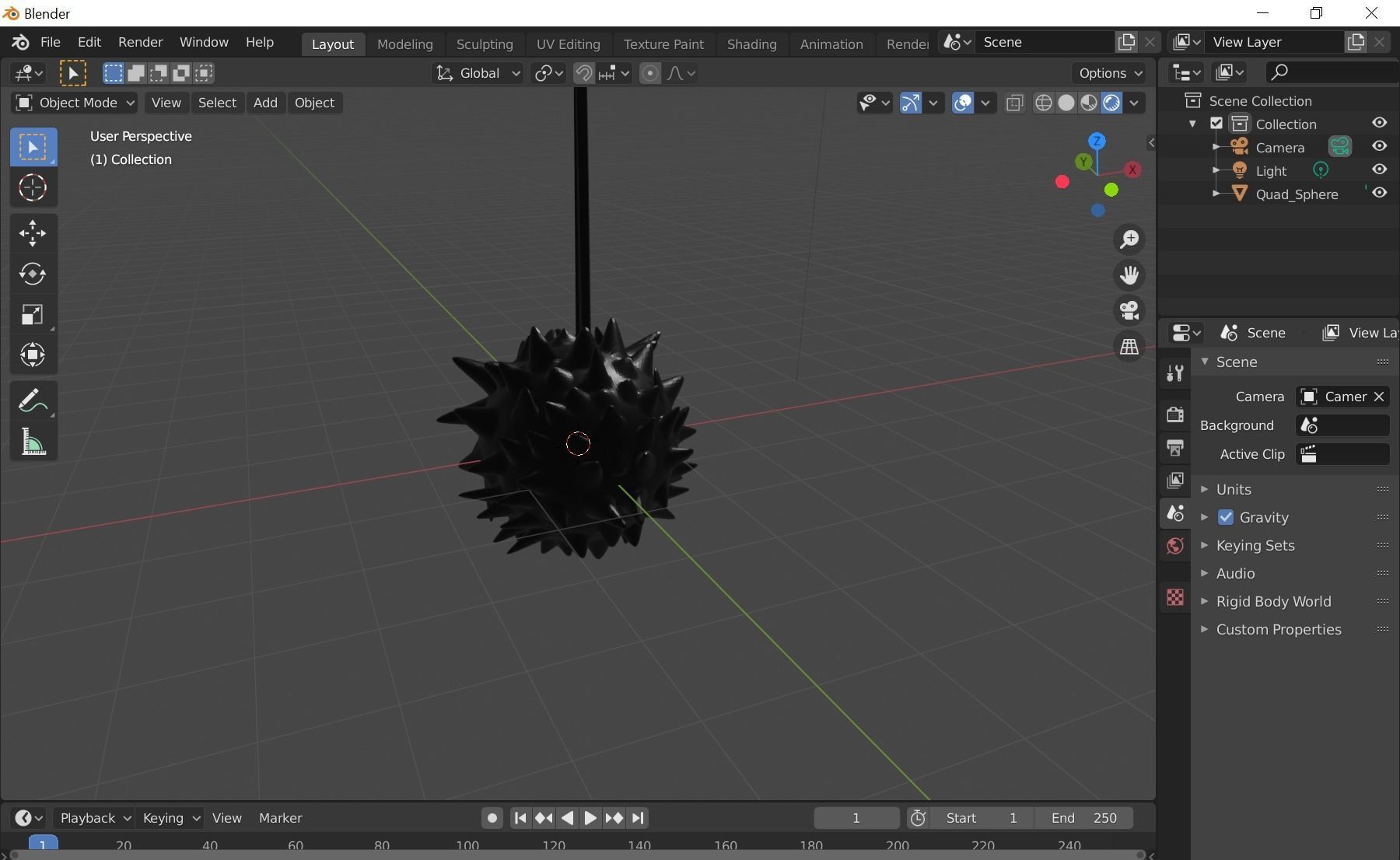
Task: Hide the Light in the outliner
Action: (1380, 170)
